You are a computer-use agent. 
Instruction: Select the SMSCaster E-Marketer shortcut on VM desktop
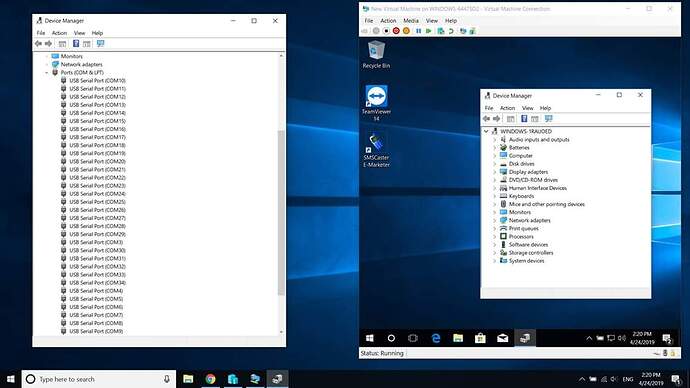[376, 150]
